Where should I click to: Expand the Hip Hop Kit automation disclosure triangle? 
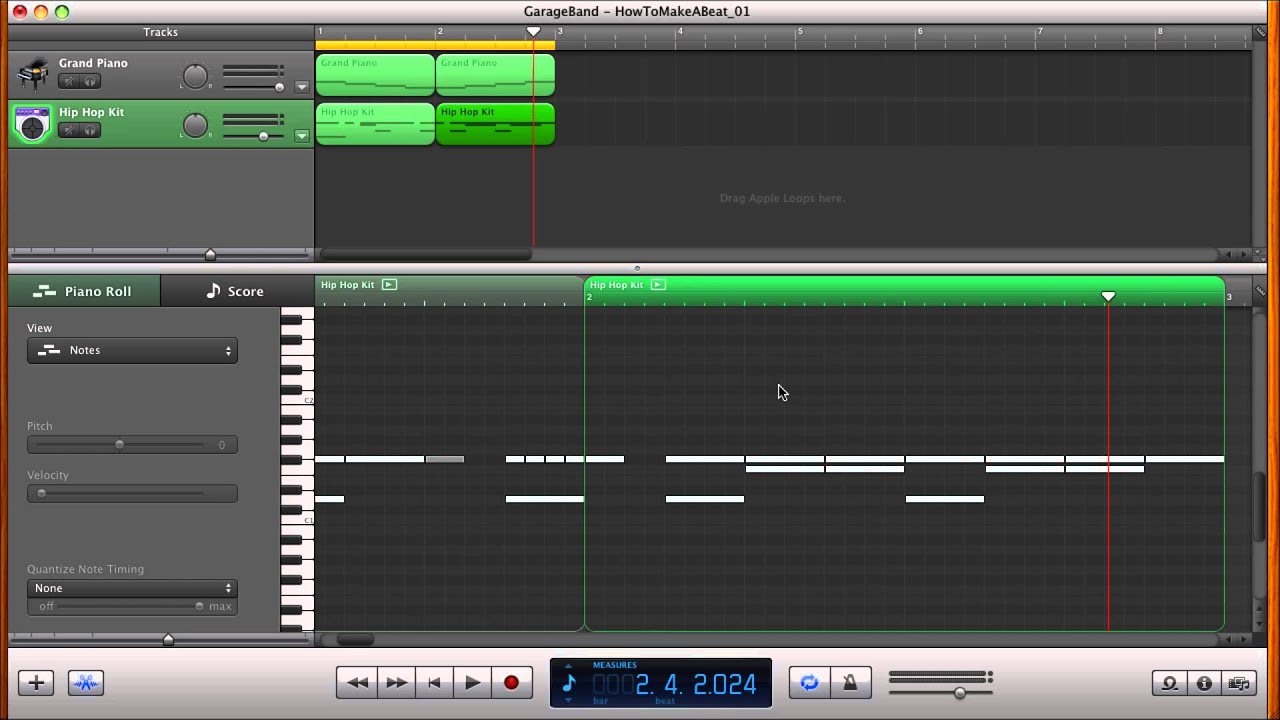(302, 136)
